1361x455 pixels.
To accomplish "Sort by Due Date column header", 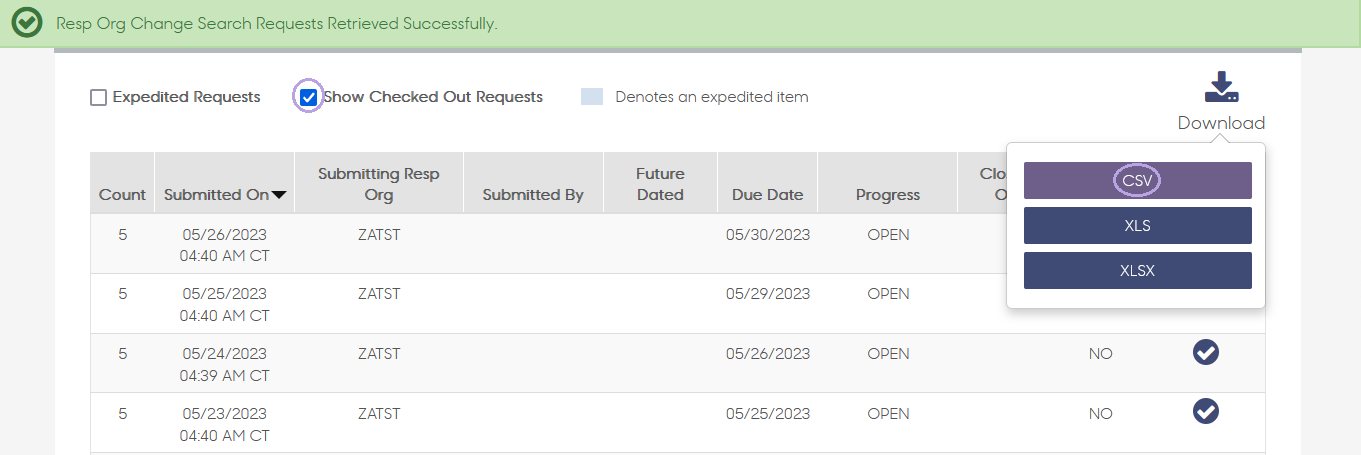I will (x=768, y=195).
